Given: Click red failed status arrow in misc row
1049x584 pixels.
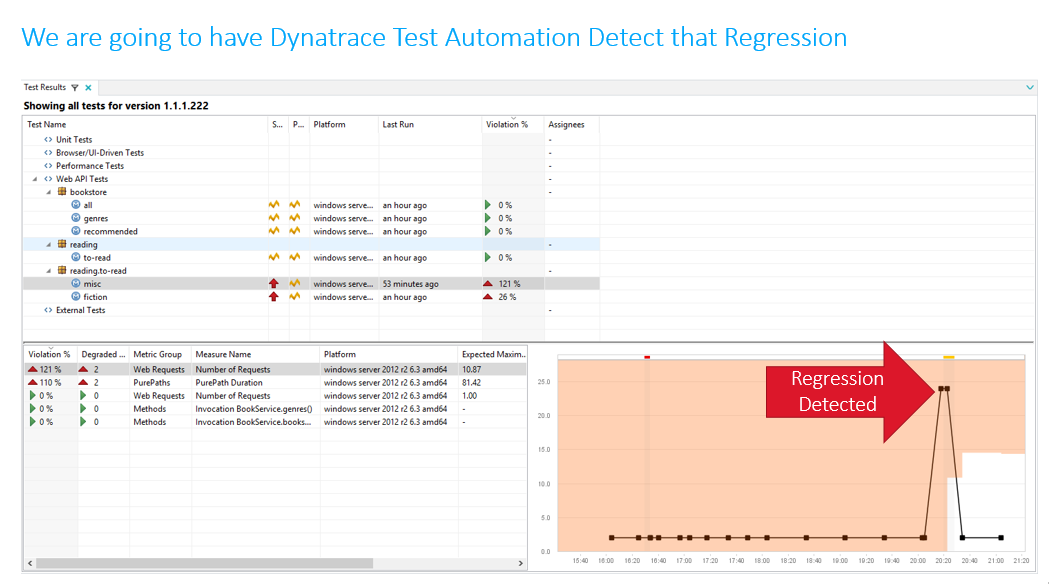Looking at the screenshot, I should pos(274,284).
